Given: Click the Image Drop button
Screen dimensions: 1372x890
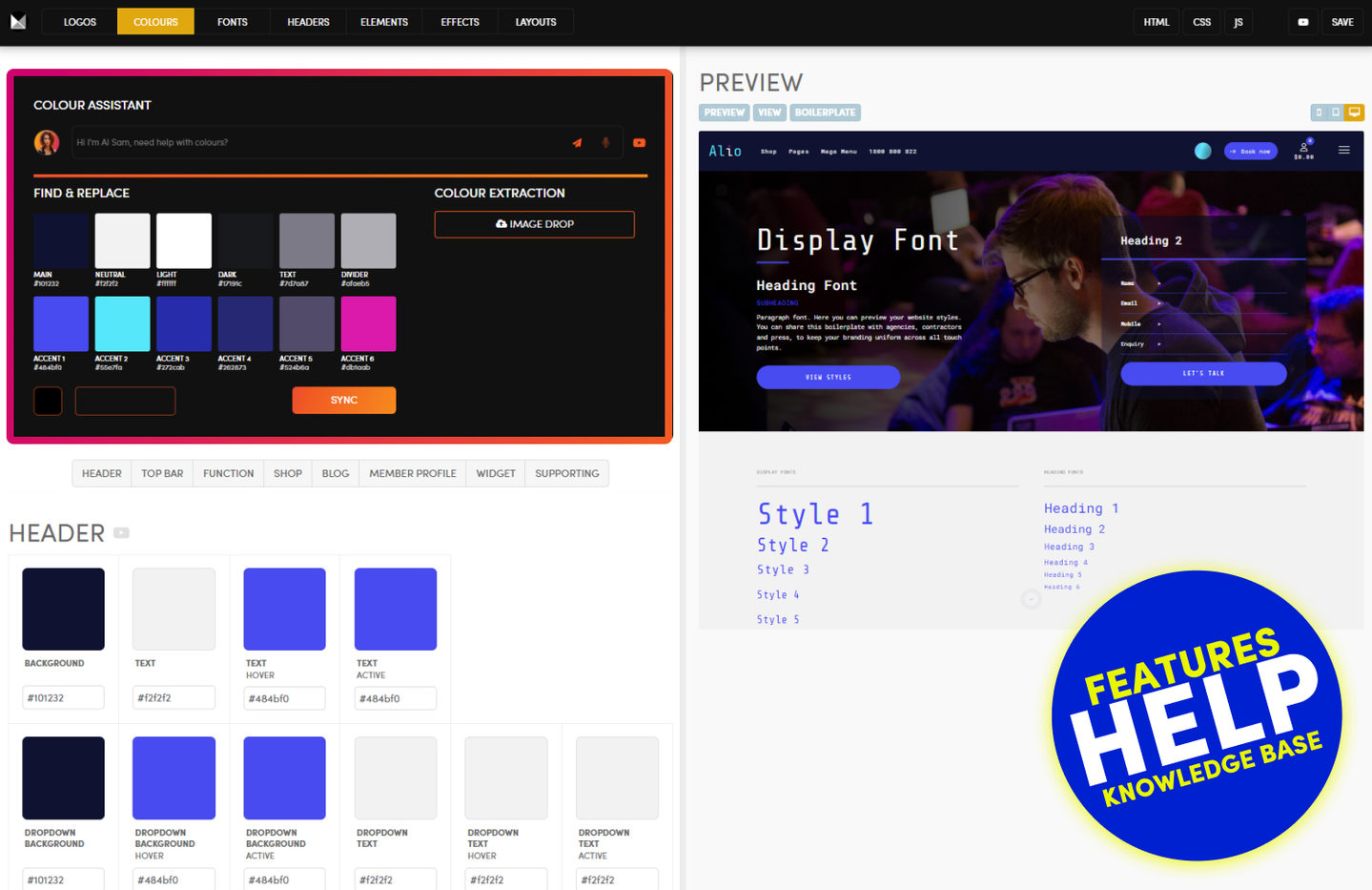Looking at the screenshot, I should pos(534,224).
